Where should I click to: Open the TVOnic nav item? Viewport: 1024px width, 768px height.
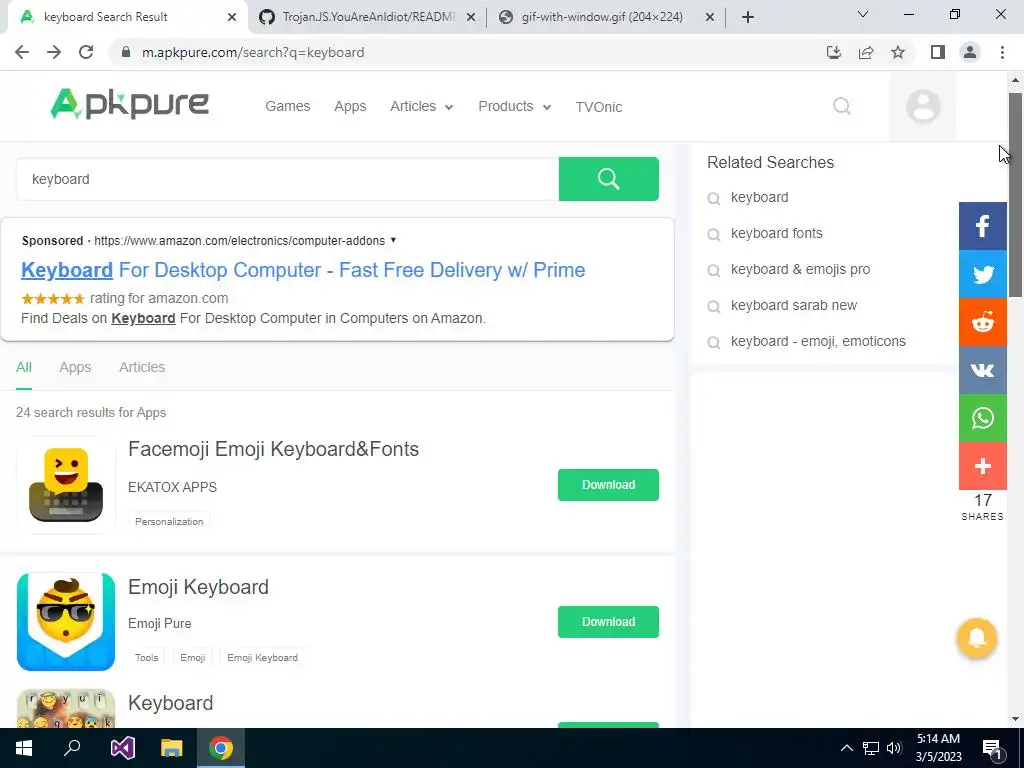[599, 107]
